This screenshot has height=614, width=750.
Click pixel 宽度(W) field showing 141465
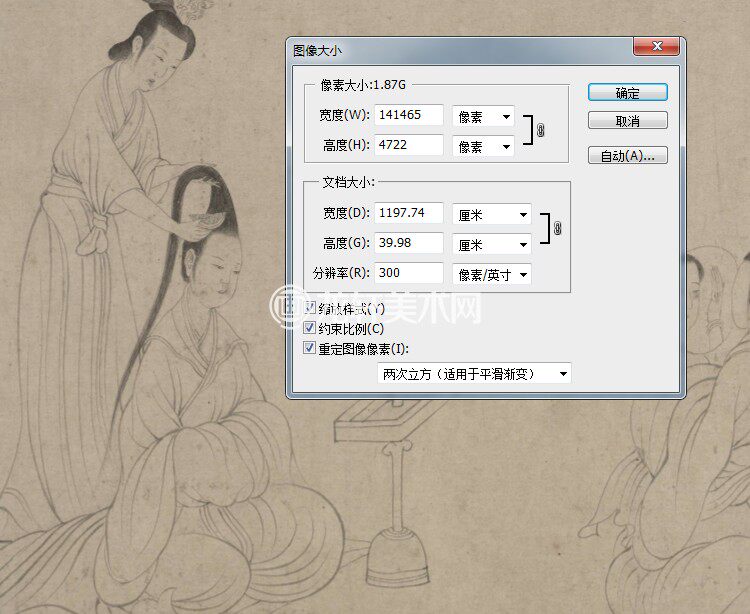click(x=409, y=115)
